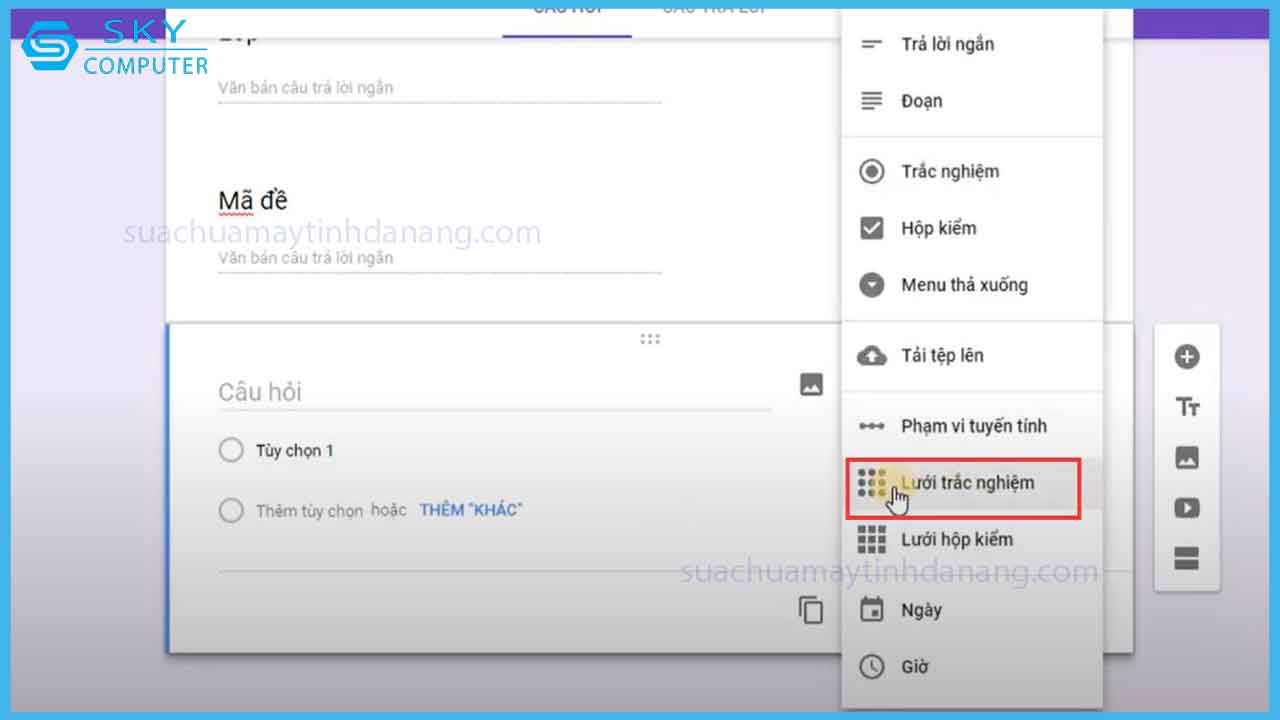Add a video from the side toolbar

[x=1187, y=508]
